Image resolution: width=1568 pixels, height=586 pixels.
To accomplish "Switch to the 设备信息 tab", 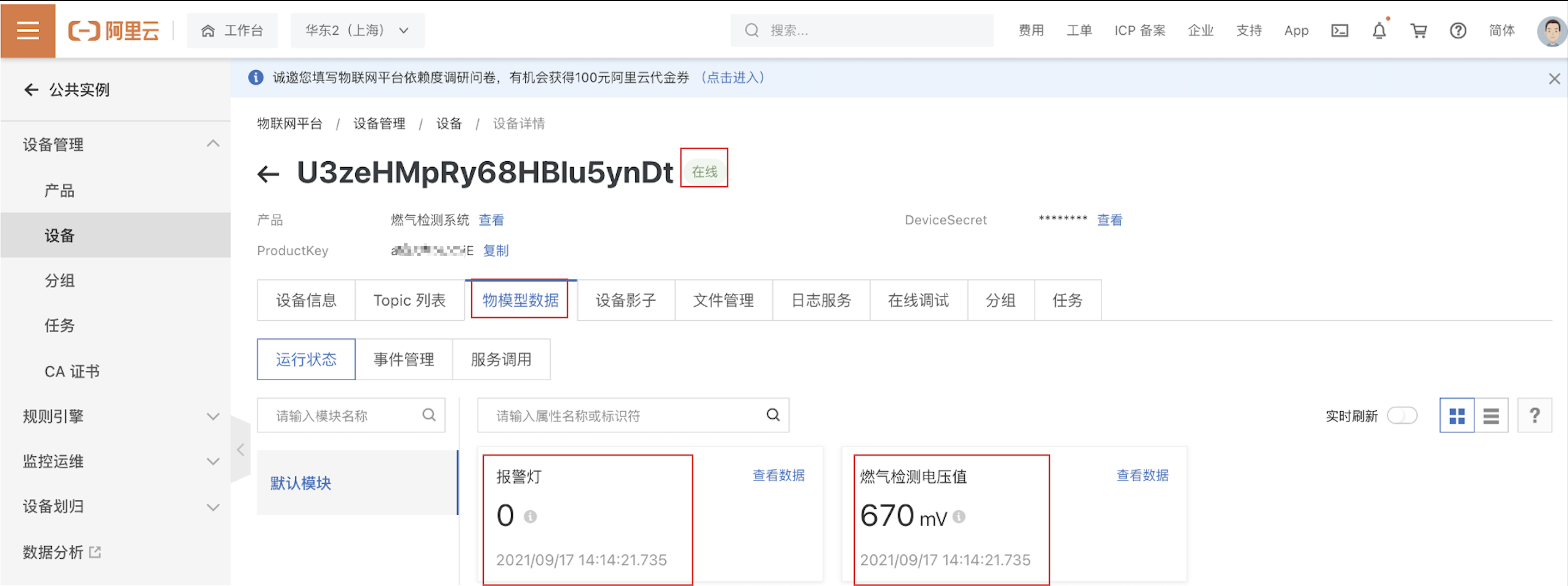I will point(306,300).
